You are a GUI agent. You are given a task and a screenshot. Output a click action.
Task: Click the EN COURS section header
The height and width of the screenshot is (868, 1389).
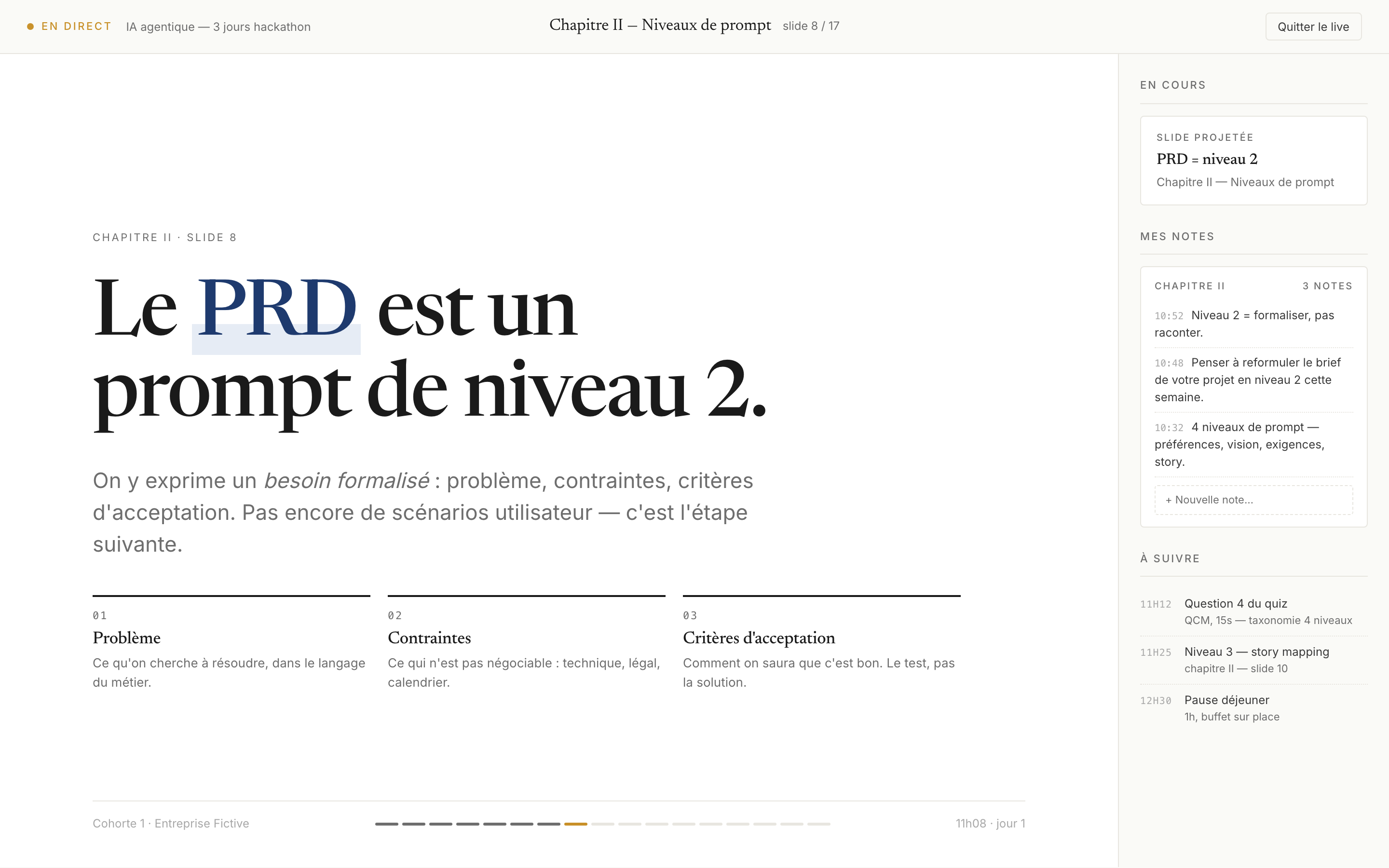click(x=1172, y=85)
